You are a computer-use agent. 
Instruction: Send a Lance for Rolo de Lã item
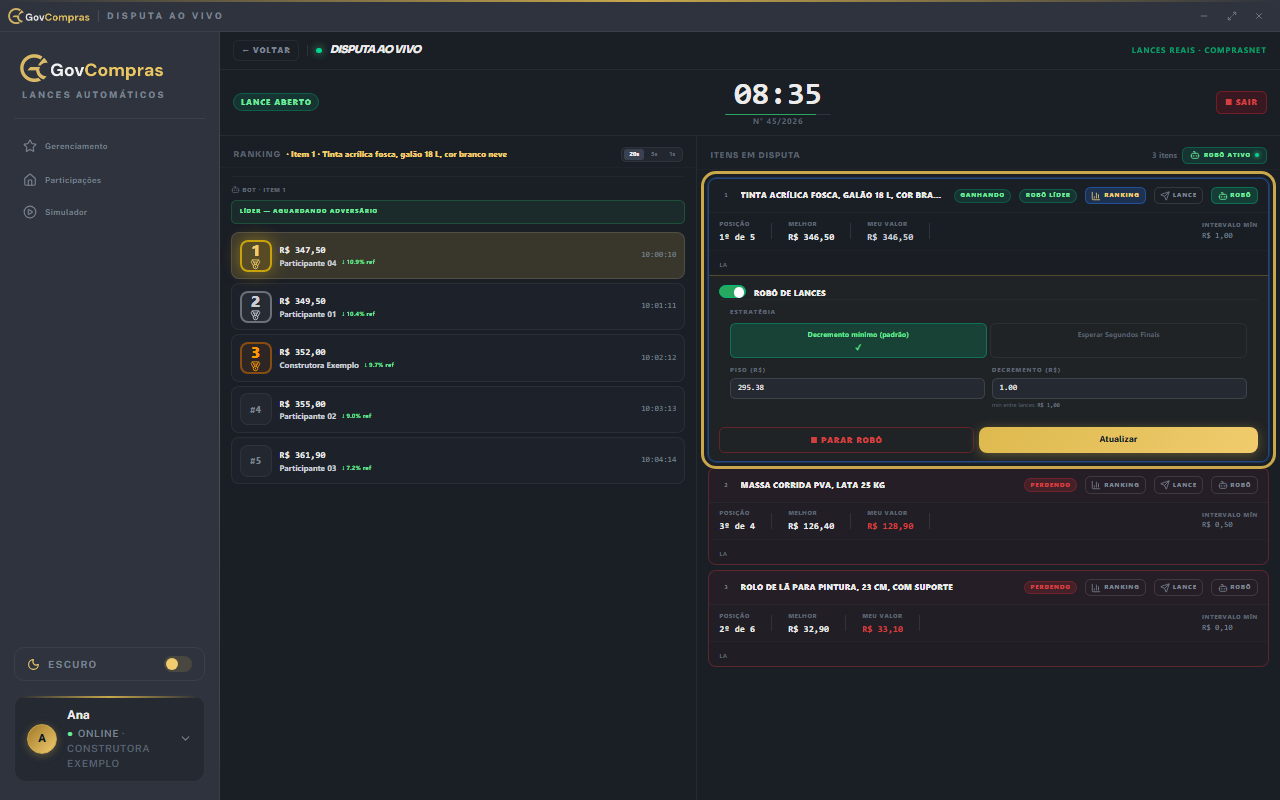1178,587
